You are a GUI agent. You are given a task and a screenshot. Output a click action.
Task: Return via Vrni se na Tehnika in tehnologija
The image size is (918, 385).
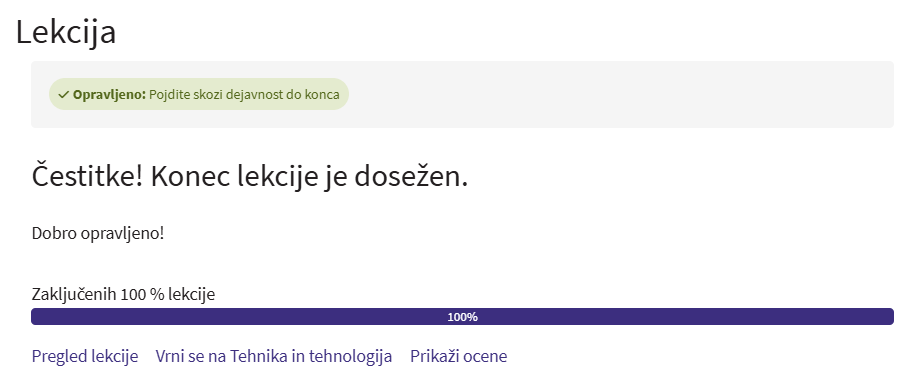pos(273,356)
